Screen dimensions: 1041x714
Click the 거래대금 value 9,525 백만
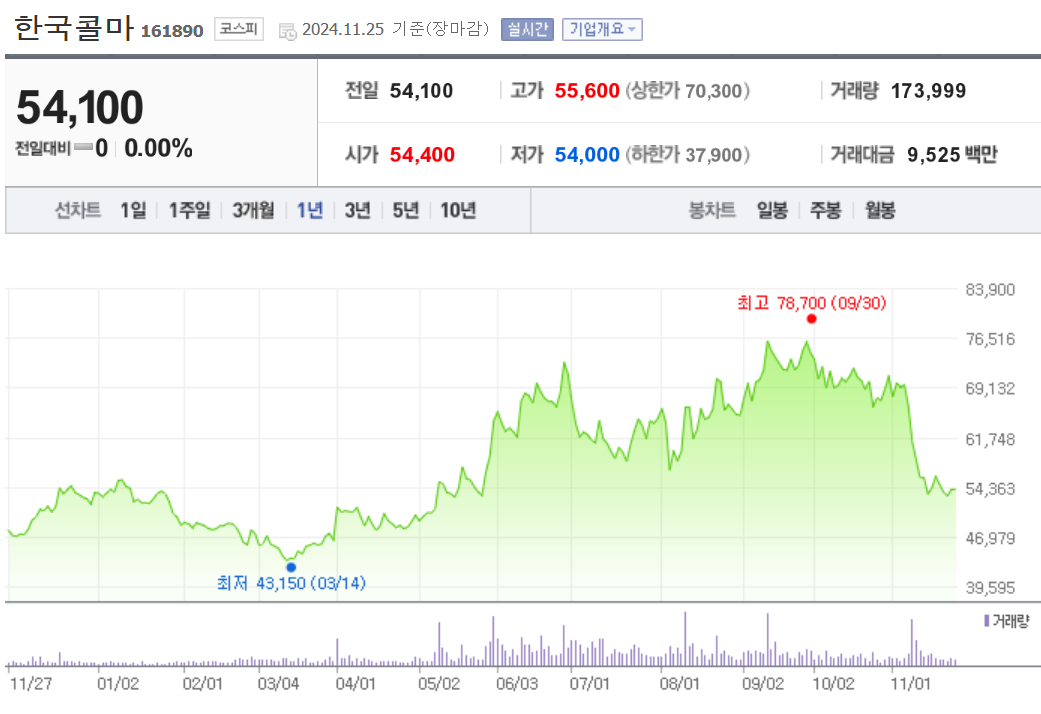[x=952, y=155]
